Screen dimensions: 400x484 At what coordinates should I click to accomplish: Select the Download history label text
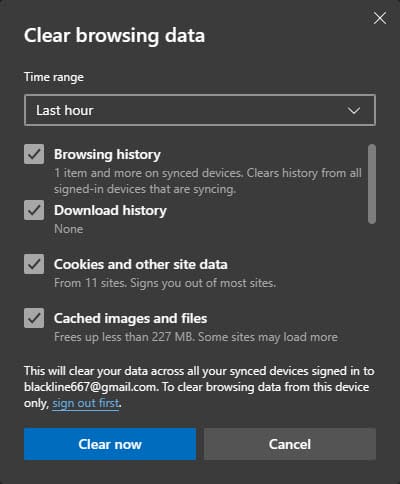[x=110, y=211]
